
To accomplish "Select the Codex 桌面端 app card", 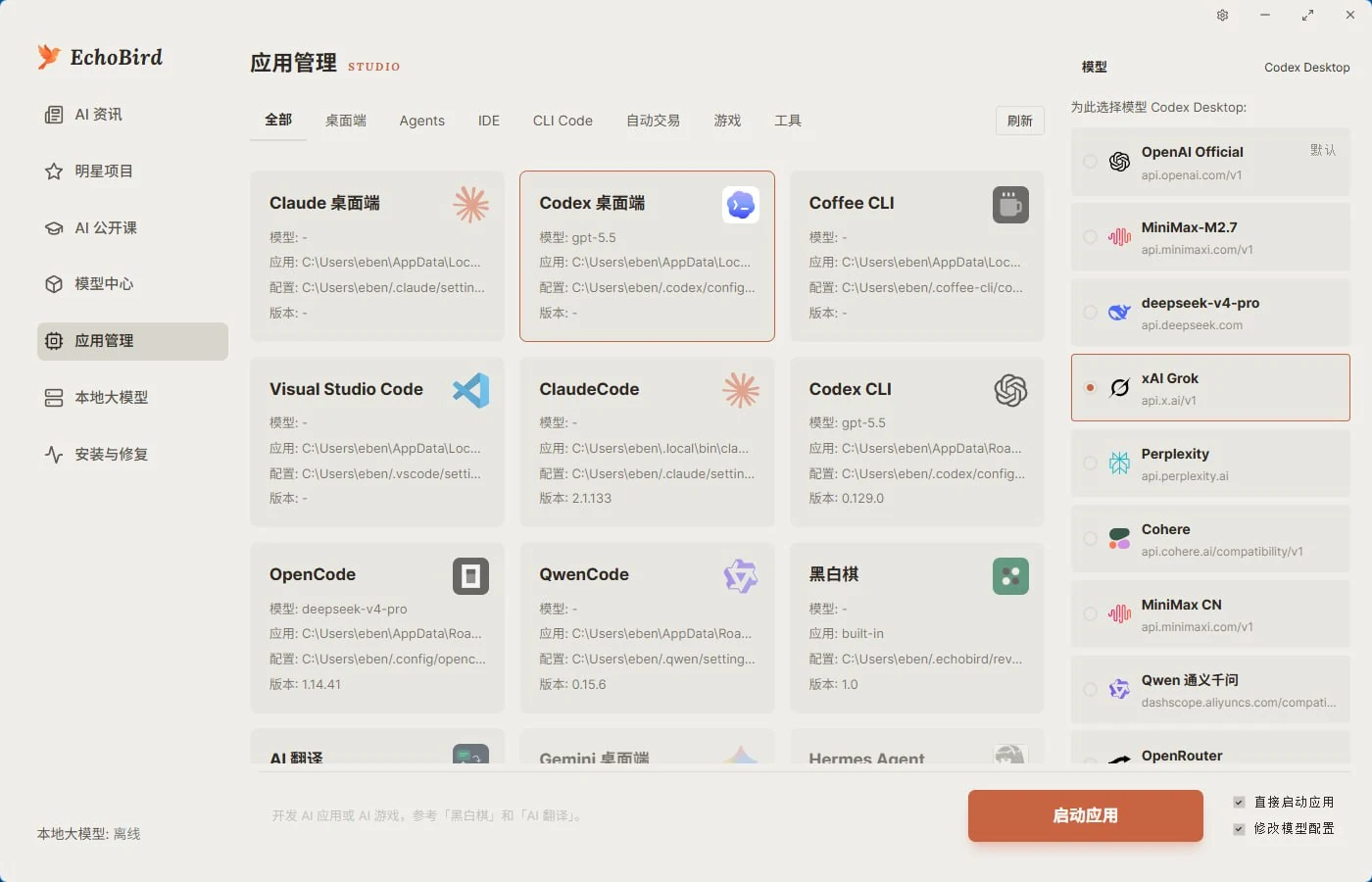I will coord(647,256).
